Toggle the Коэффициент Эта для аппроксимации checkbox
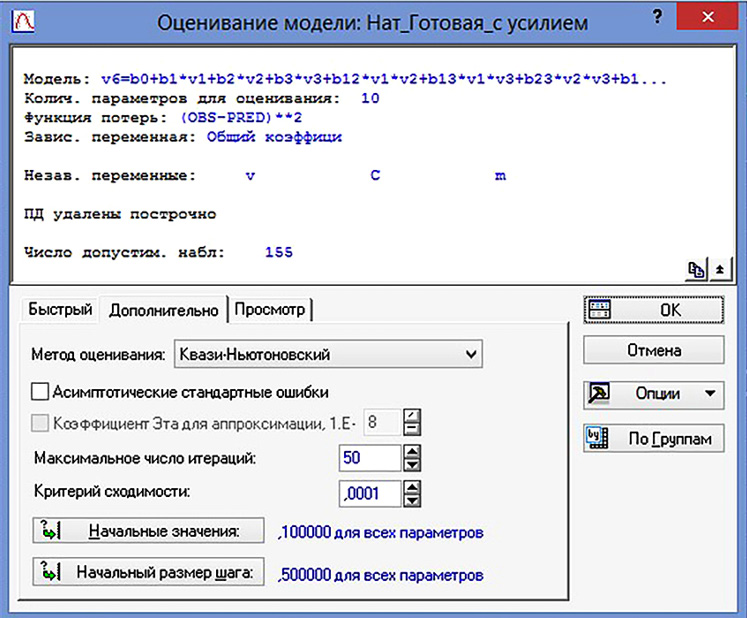 (40, 423)
